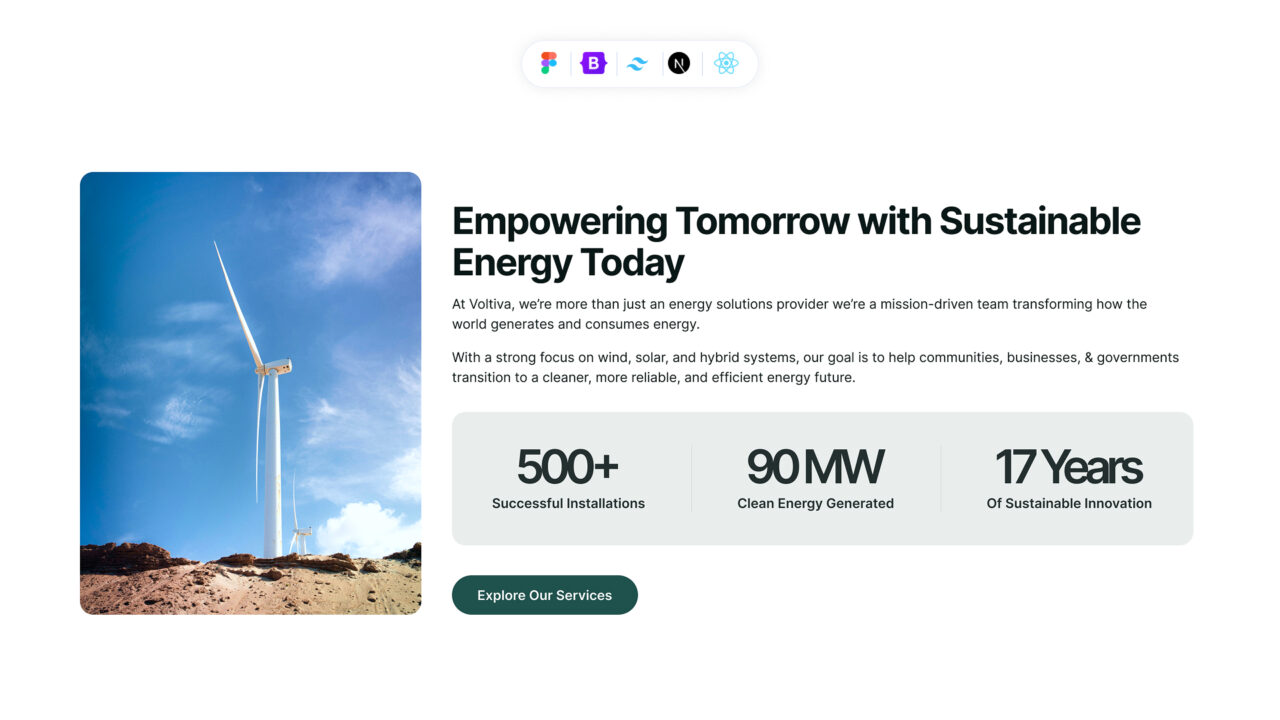Select the Of Sustainable Innovation label

click(x=1069, y=503)
